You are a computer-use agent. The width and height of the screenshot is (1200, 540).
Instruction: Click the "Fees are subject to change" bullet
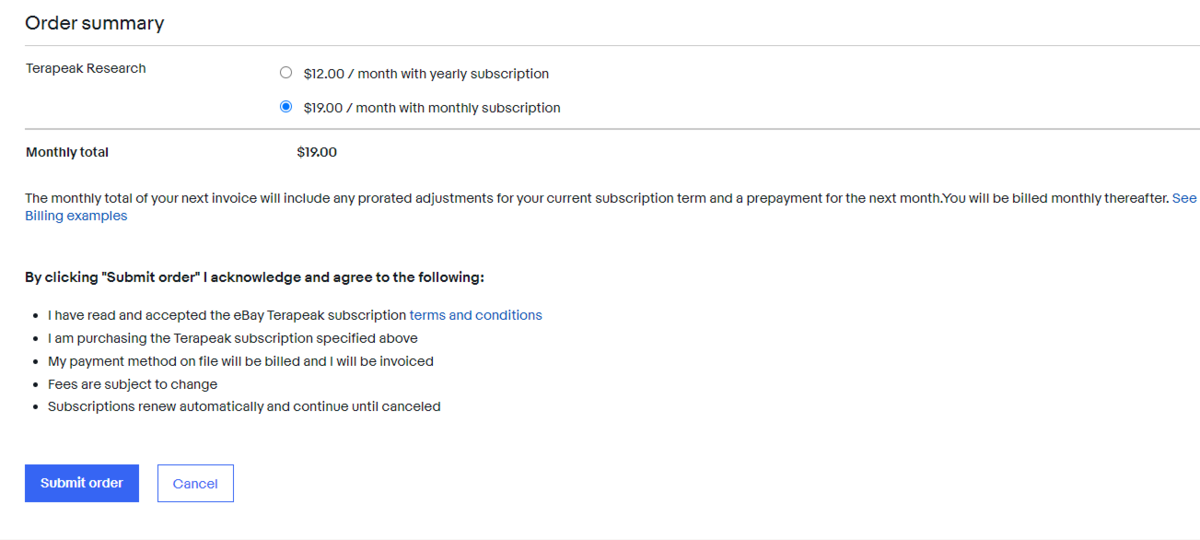132,384
